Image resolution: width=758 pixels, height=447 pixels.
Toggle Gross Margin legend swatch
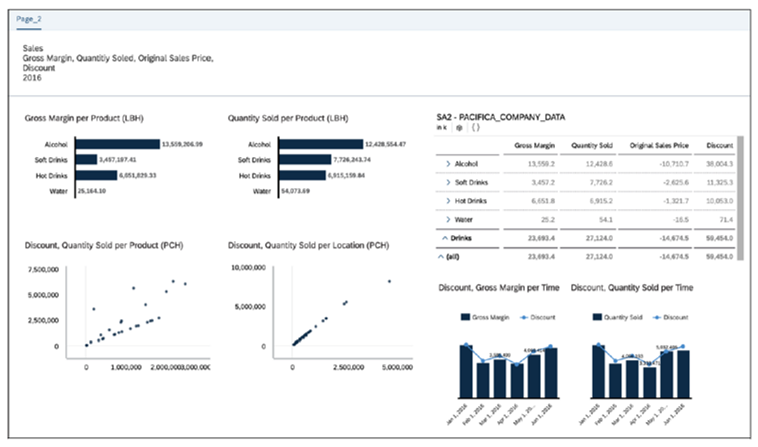coord(465,317)
